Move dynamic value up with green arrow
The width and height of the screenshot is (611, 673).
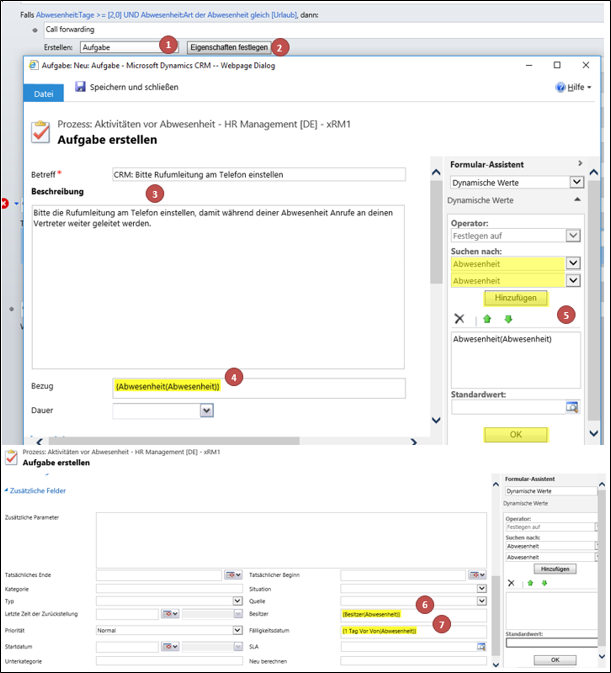pyautogui.click(x=488, y=318)
